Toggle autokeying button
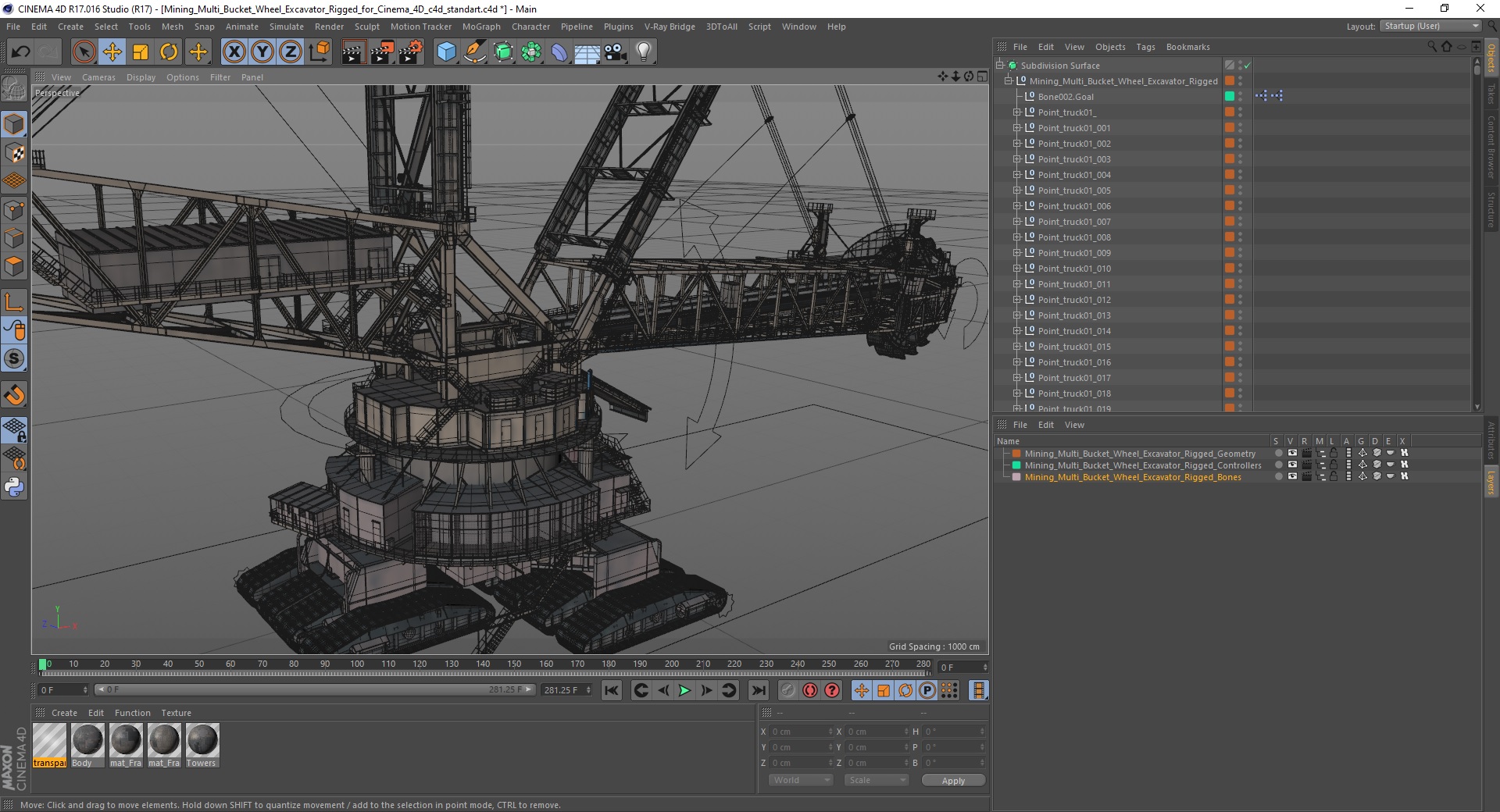 (810, 690)
